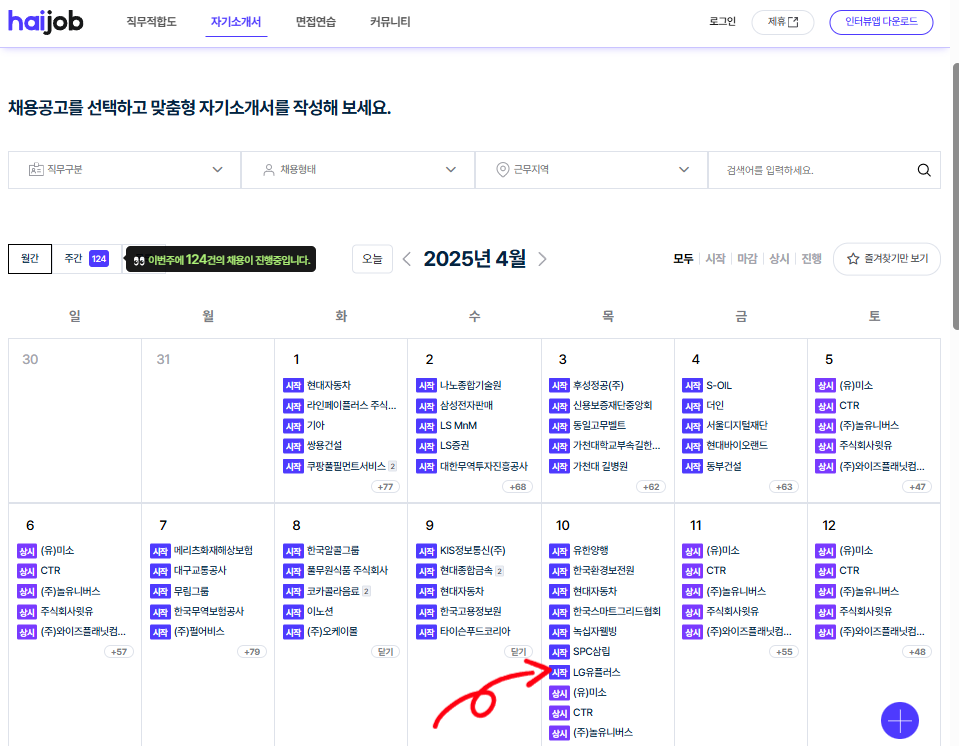The width and height of the screenshot is (959, 746).
Task: Filter postings by 상시
Action: click(x=779, y=259)
